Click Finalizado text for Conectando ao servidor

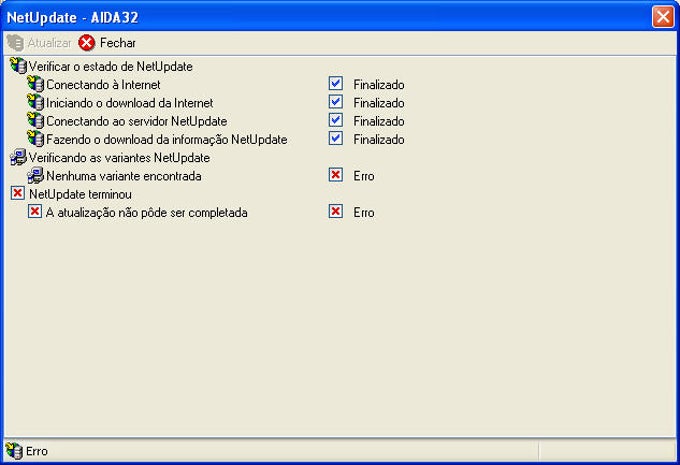(x=379, y=121)
